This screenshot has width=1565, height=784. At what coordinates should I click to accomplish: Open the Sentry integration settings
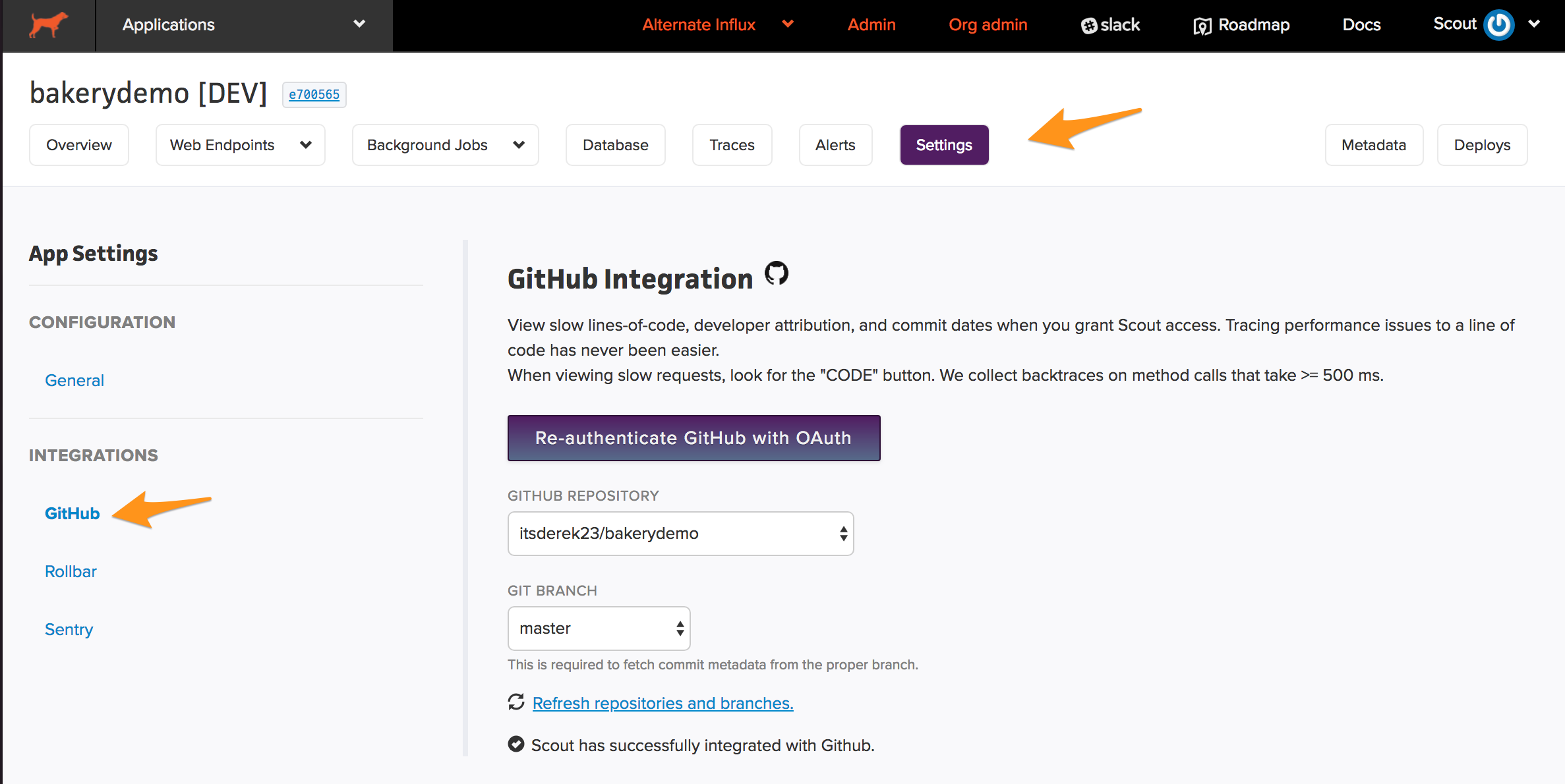(69, 629)
